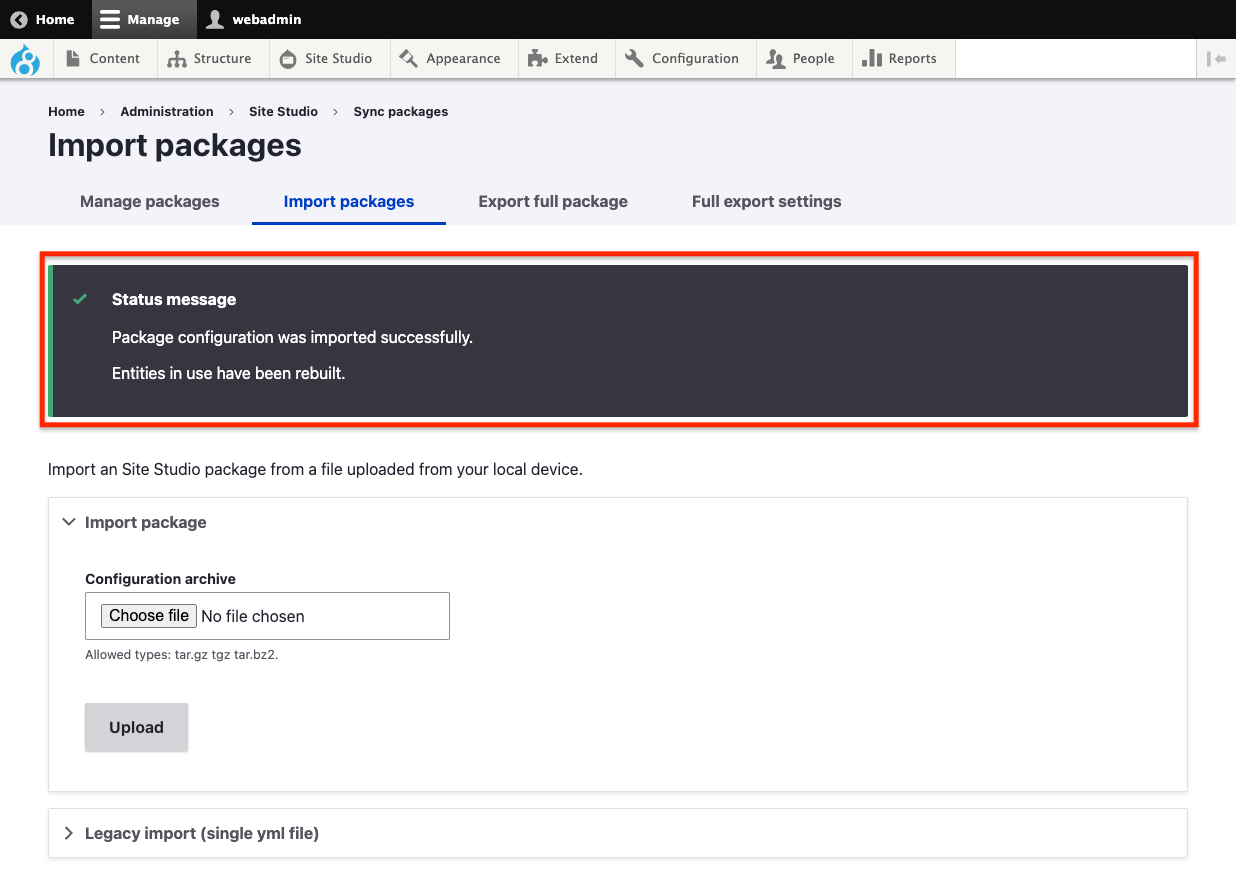
Task: Open the Configuration admin menu
Action: tap(682, 59)
